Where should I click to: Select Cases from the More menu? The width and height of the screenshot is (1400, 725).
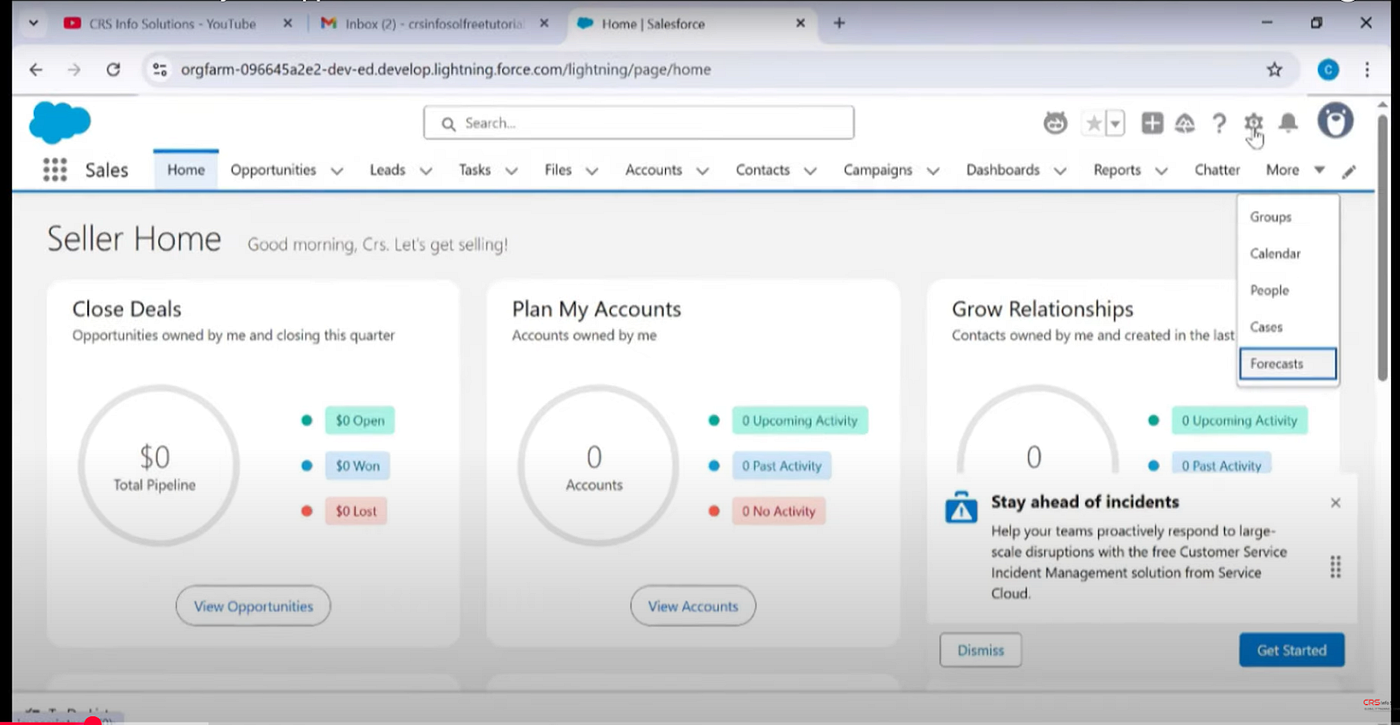tap(1288, 327)
